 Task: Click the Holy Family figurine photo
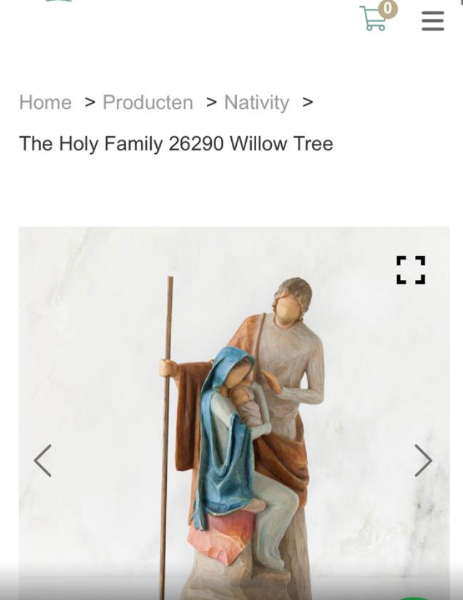tap(234, 413)
